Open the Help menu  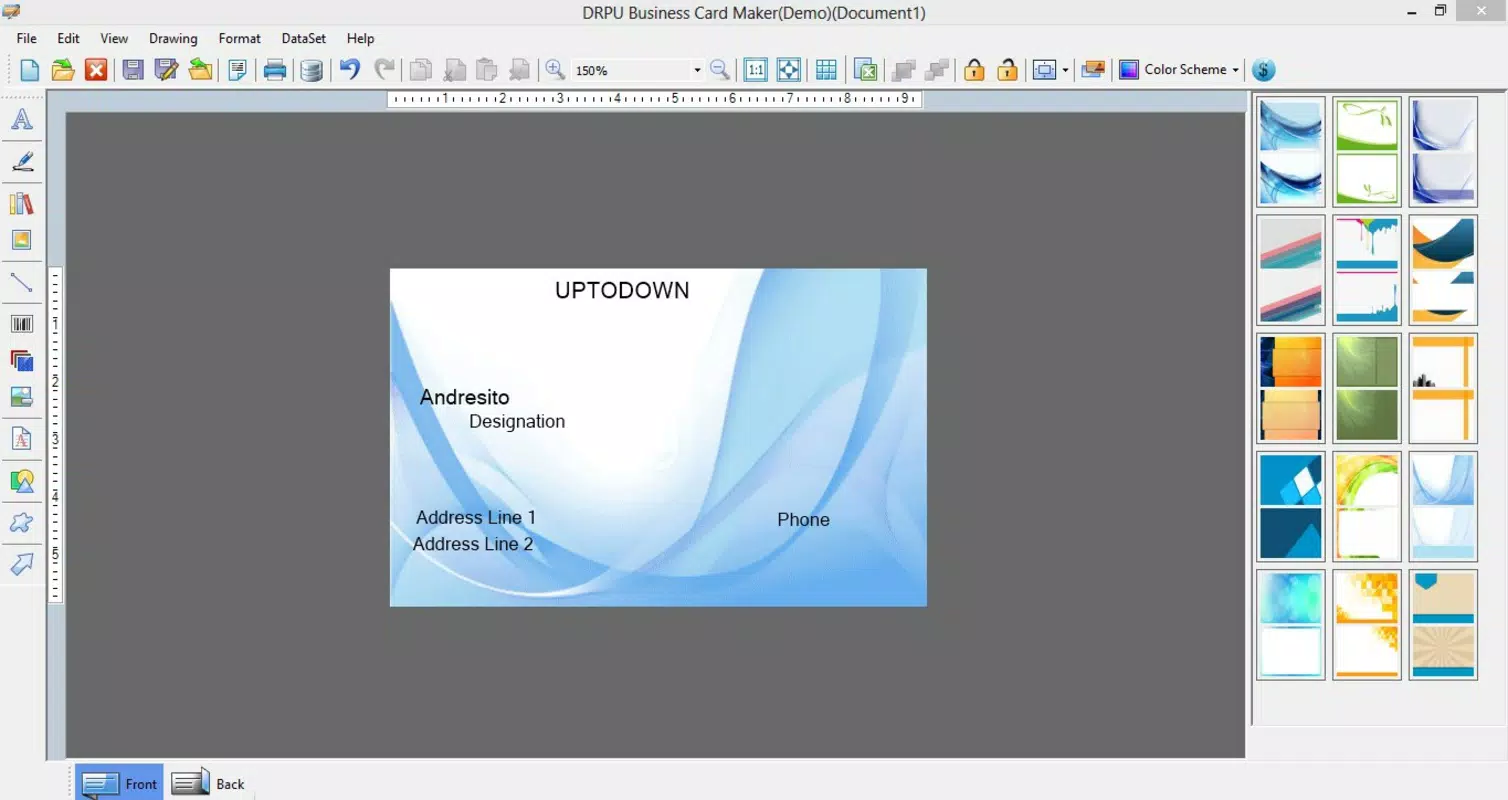(x=360, y=38)
